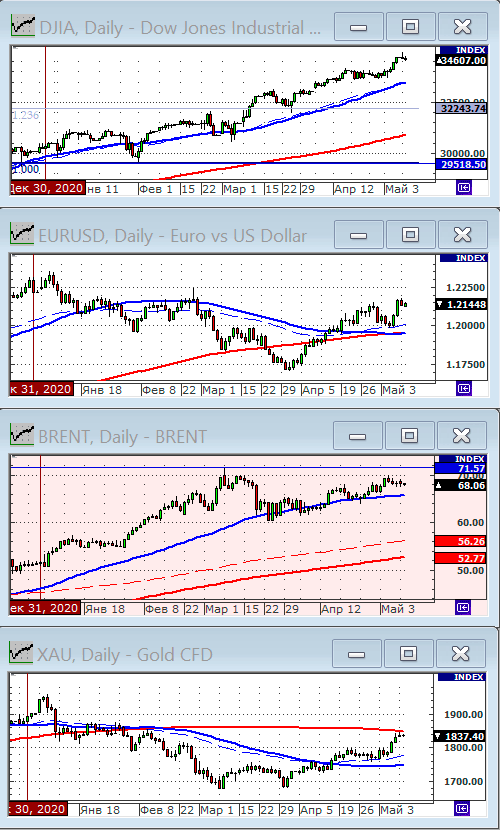Click the 1.22500 price axis value in EURUSD
Viewport: 500px width, 830px height.
tap(466, 287)
